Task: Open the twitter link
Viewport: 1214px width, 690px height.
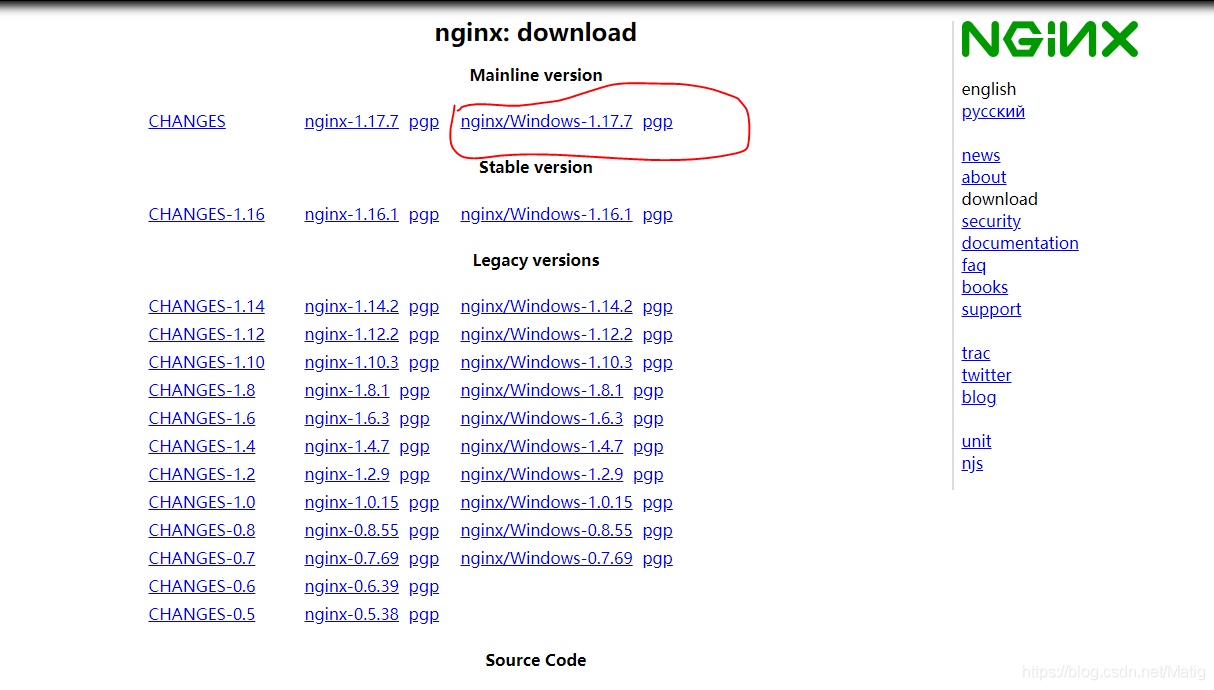Action: click(x=986, y=375)
